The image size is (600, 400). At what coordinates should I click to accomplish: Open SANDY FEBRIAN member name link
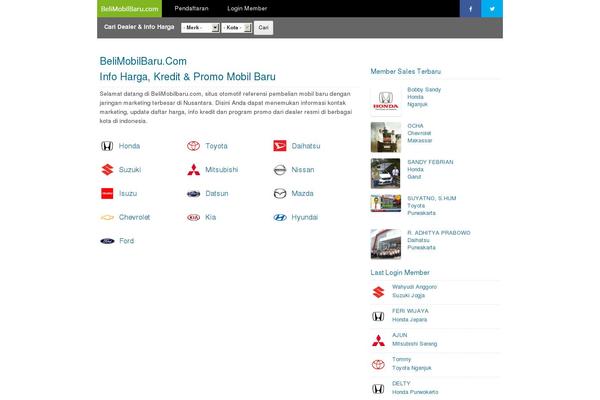pyautogui.click(x=430, y=162)
